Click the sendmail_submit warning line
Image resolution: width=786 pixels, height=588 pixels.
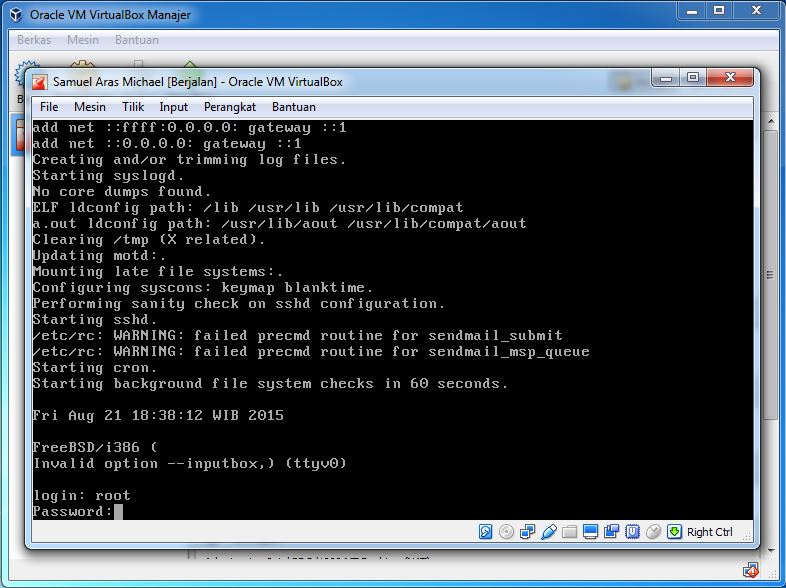297,335
